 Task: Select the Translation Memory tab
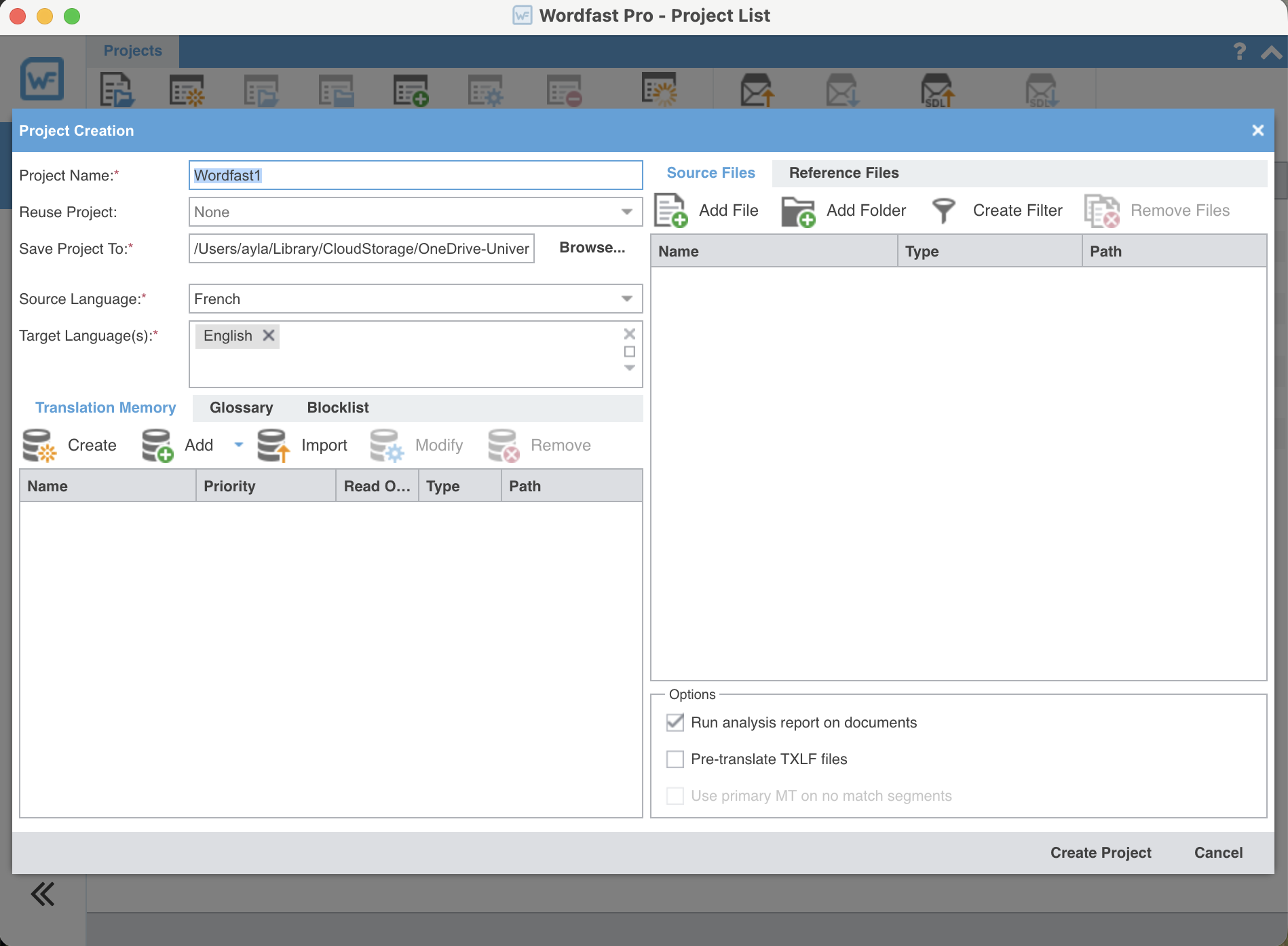click(x=105, y=408)
